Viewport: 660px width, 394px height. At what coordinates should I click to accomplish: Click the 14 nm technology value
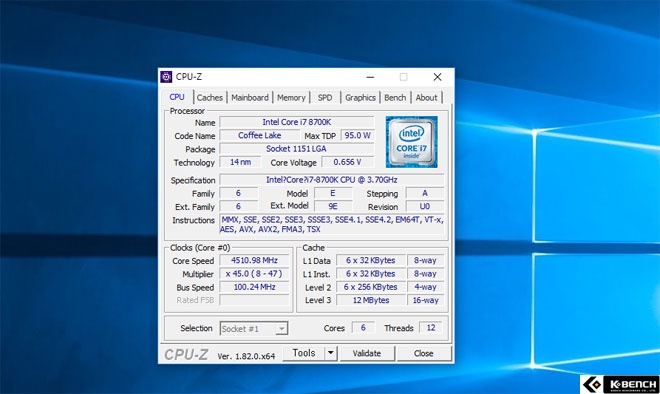pyautogui.click(x=240, y=162)
